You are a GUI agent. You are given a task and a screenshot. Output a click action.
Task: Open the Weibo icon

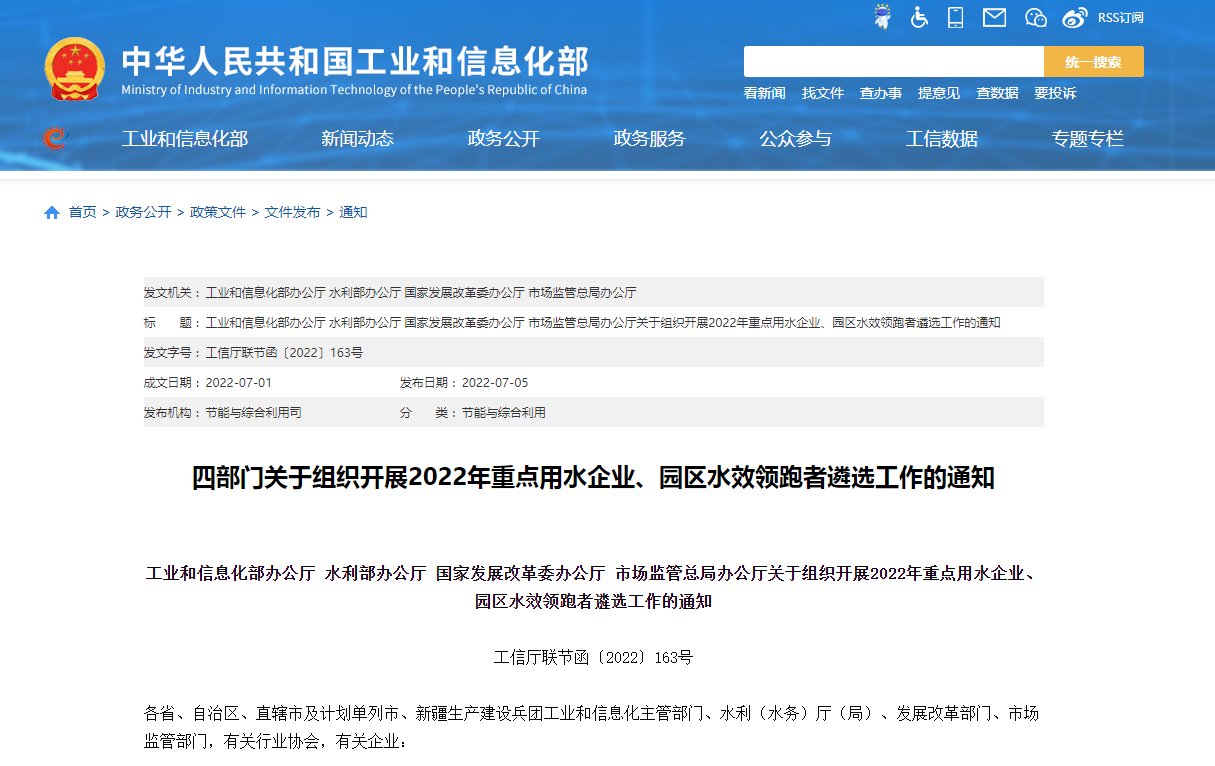1075,17
